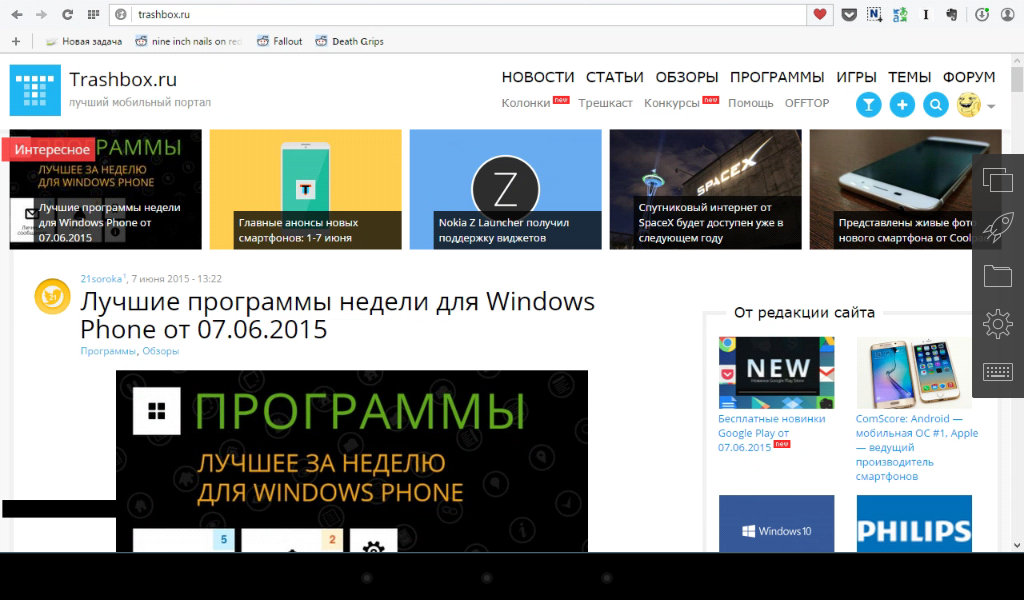Screen dimensions: 1024x600
Task: Open 'ComScore: Android' sidebar article link
Action: click(x=917, y=447)
